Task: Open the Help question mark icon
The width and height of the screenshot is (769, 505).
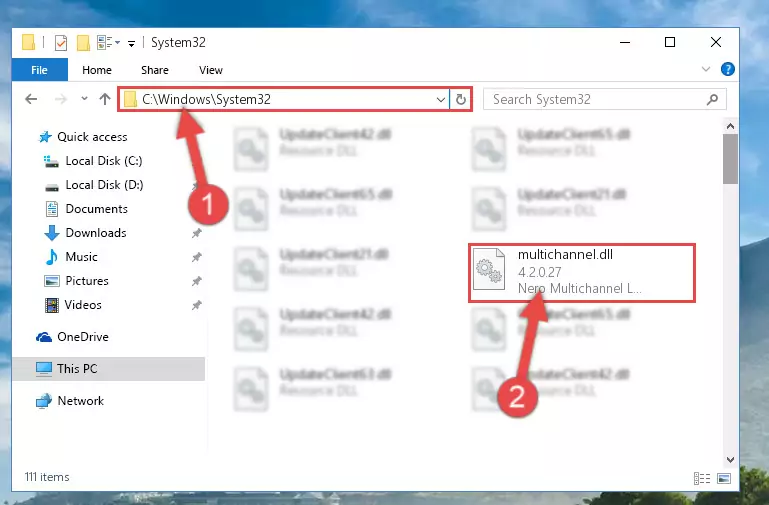Action: [x=728, y=69]
